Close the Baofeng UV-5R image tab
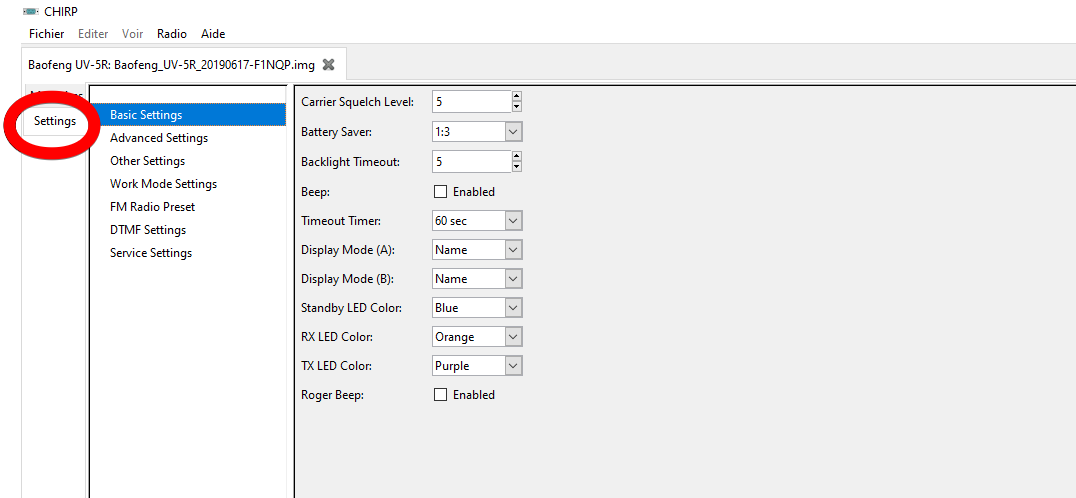The height and width of the screenshot is (498, 1076). [329, 65]
